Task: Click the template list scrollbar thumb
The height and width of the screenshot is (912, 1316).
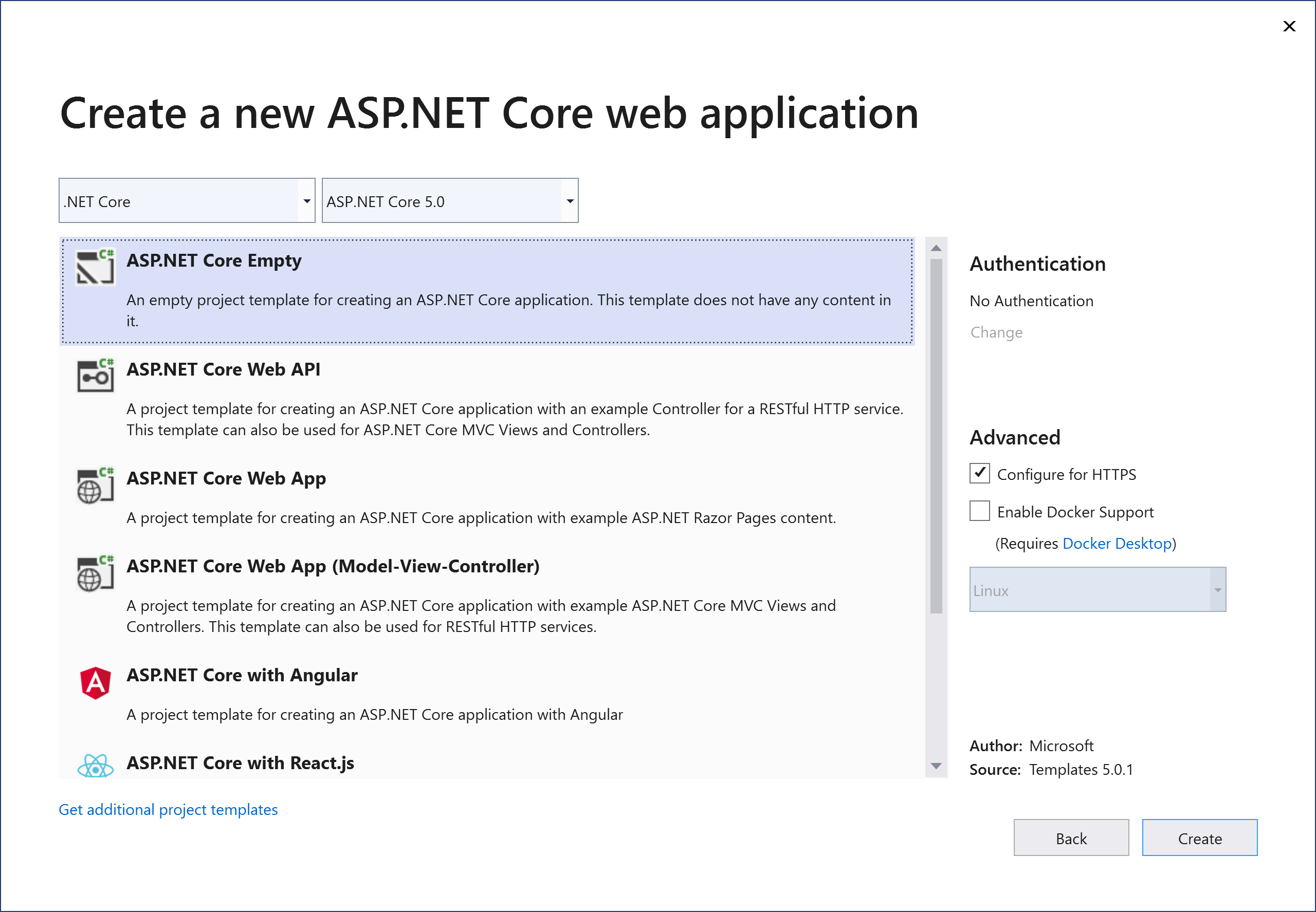Action: pyautogui.click(x=936, y=437)
